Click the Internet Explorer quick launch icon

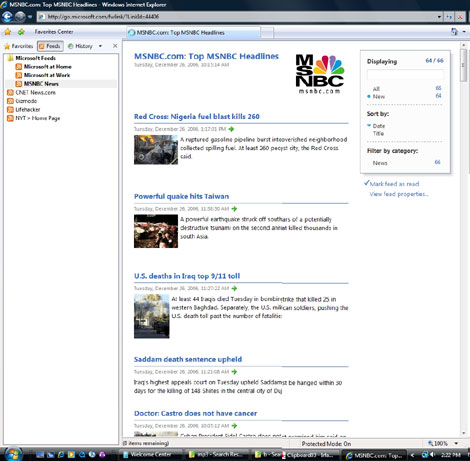[61, 454]
